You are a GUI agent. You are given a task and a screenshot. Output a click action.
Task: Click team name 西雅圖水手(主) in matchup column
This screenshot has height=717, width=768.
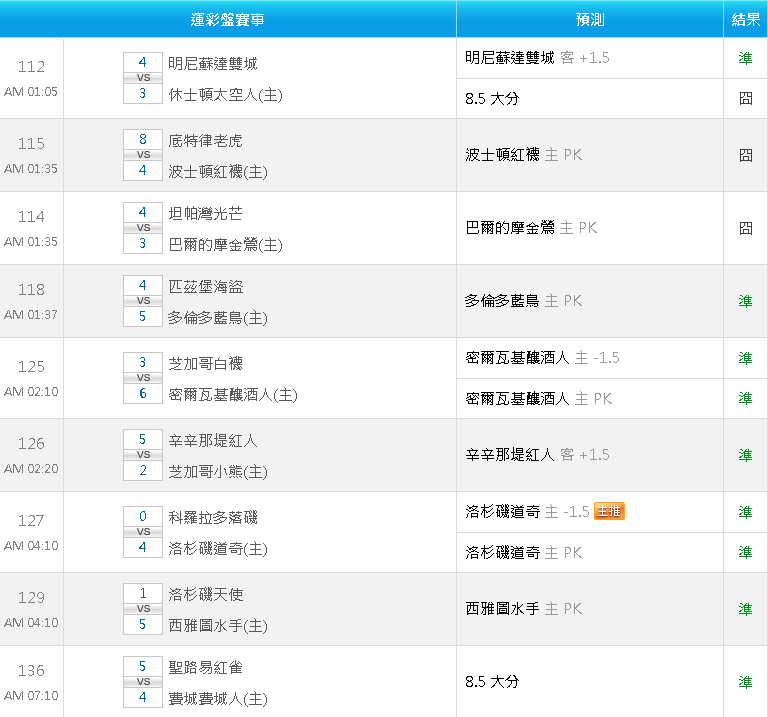(218, 625)
